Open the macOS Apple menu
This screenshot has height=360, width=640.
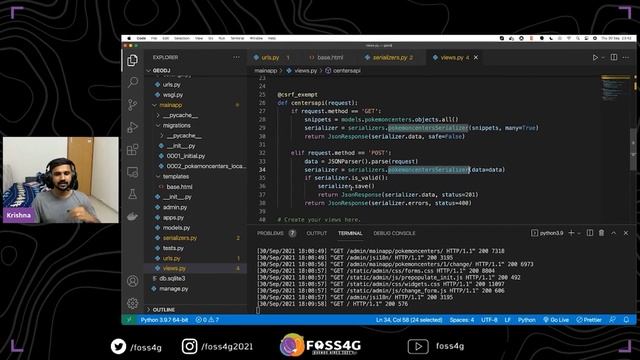129,38
